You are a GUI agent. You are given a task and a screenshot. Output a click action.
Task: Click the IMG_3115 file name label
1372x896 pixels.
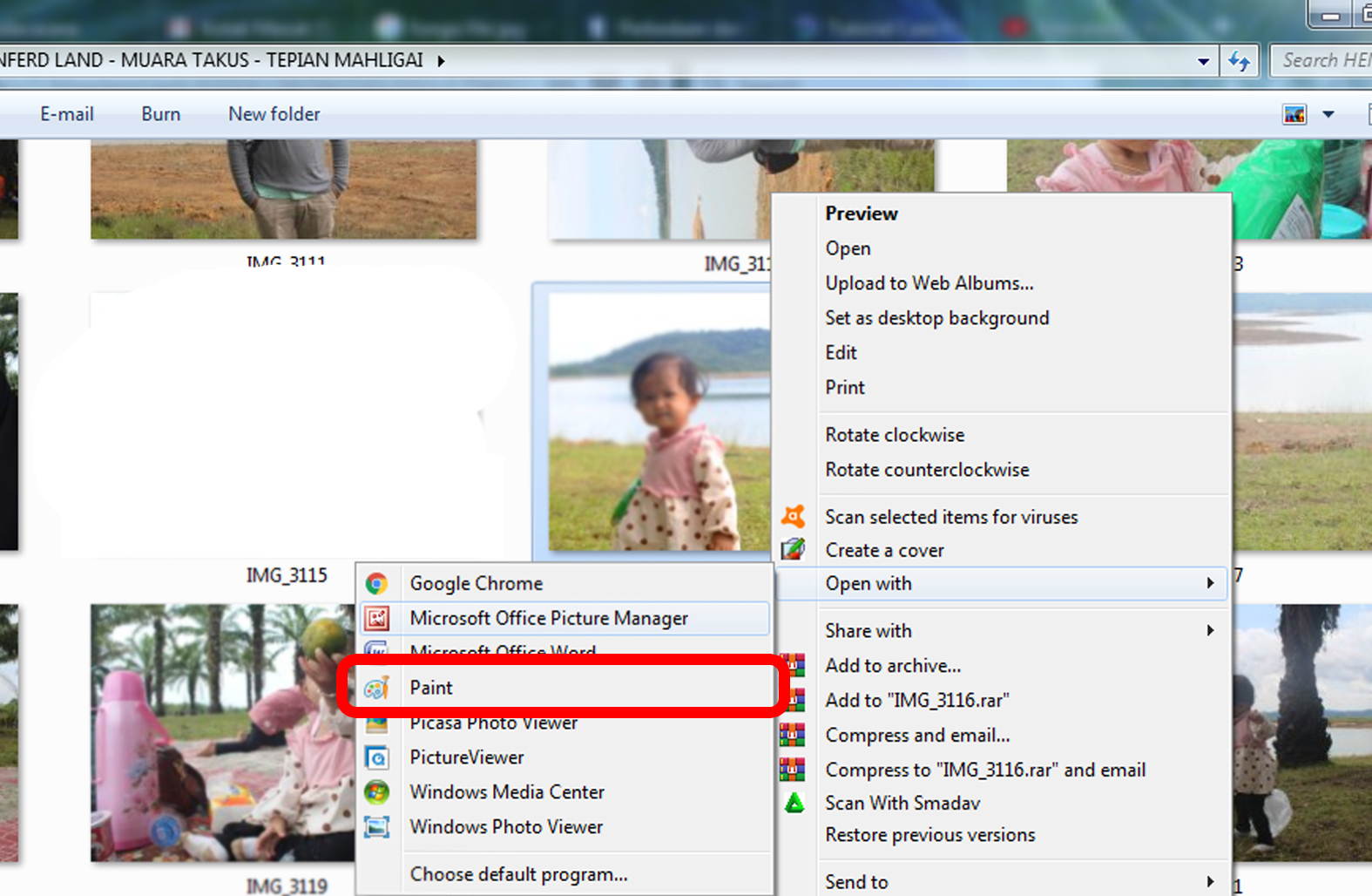click(x=287, y=575)
